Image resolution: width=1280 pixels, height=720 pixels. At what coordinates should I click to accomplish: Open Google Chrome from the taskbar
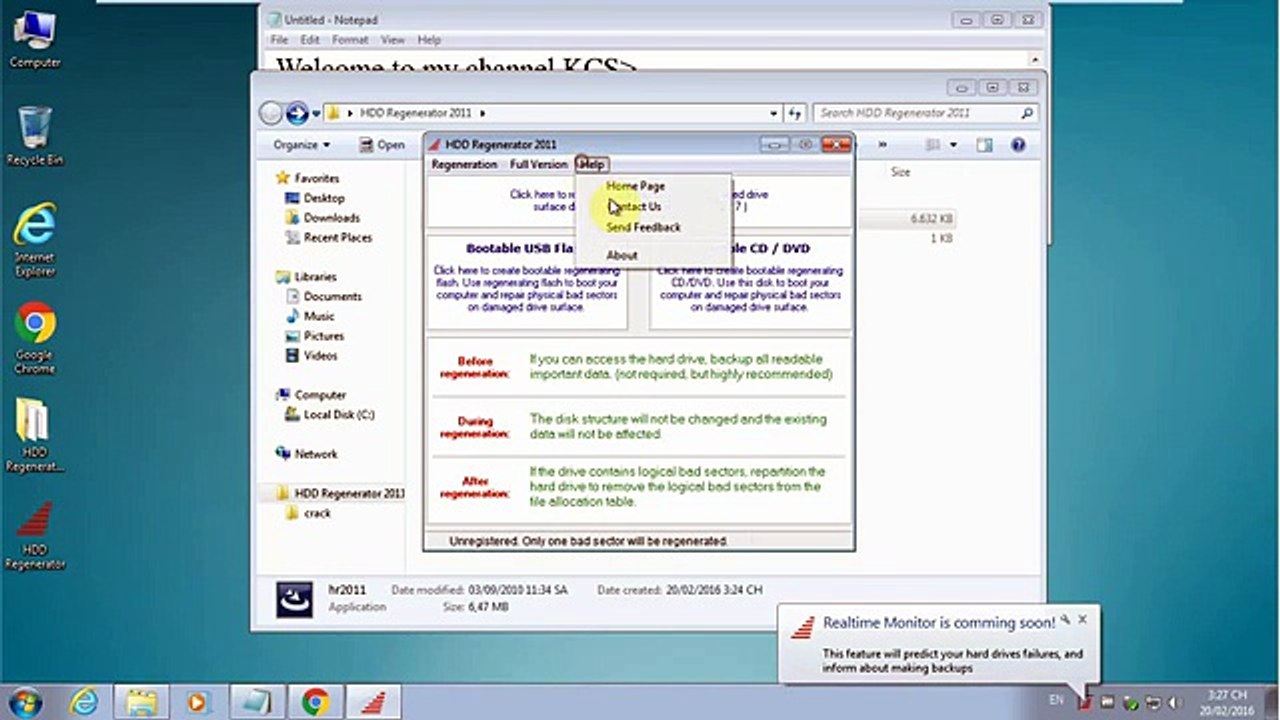[315, 701]
